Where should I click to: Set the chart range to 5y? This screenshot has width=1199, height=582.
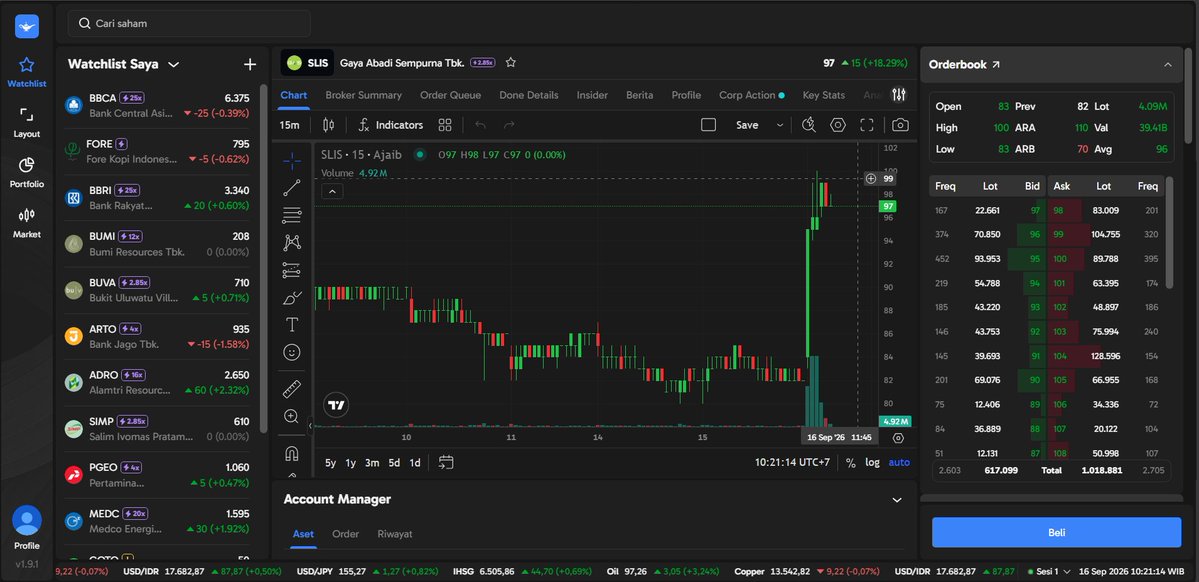coord(330,462)
